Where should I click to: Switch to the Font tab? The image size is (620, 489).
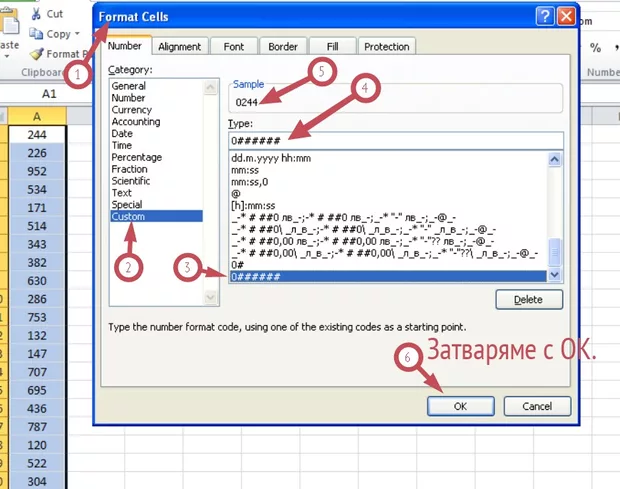[234, 47]
